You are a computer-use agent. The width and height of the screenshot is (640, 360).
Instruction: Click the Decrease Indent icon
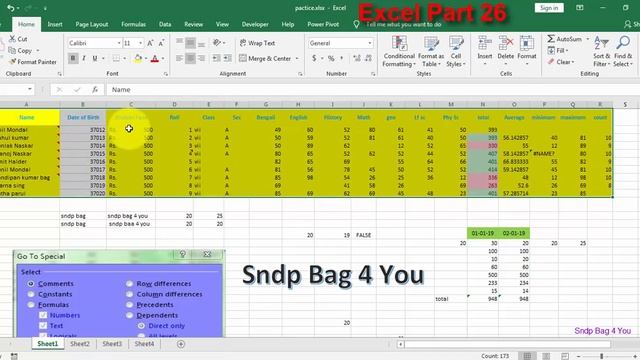pos(216,58)
